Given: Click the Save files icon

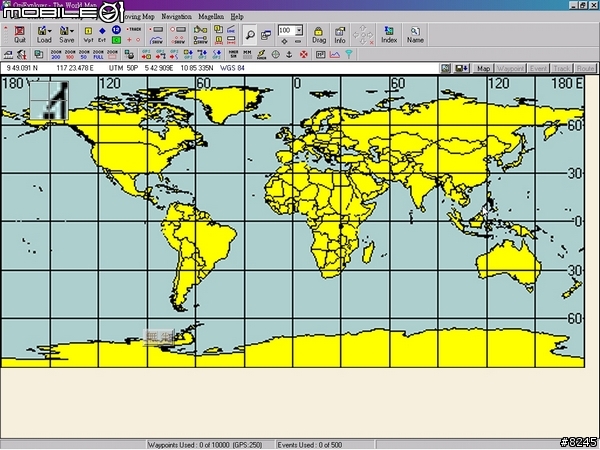Looking at the screenshot, I should pyautogui.click(x=65, y=34).
